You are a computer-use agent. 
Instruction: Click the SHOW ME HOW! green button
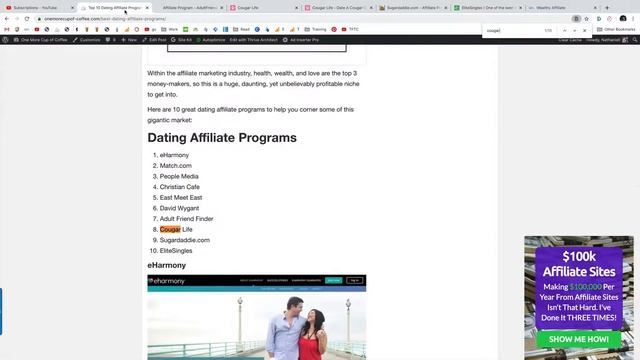pyautogui.click(x=578, y=339)
